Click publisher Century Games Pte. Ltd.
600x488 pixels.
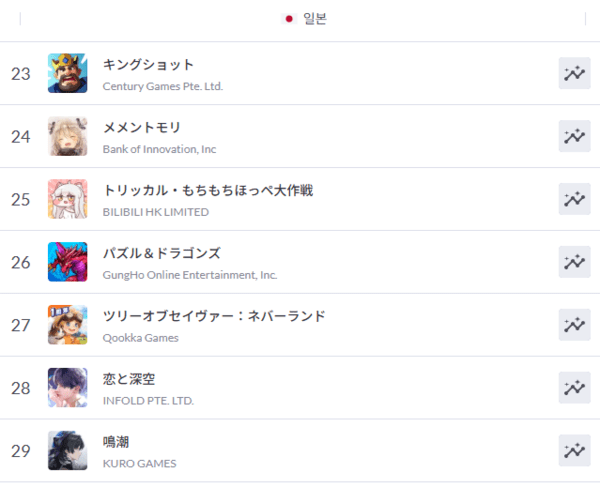[163, 86]
